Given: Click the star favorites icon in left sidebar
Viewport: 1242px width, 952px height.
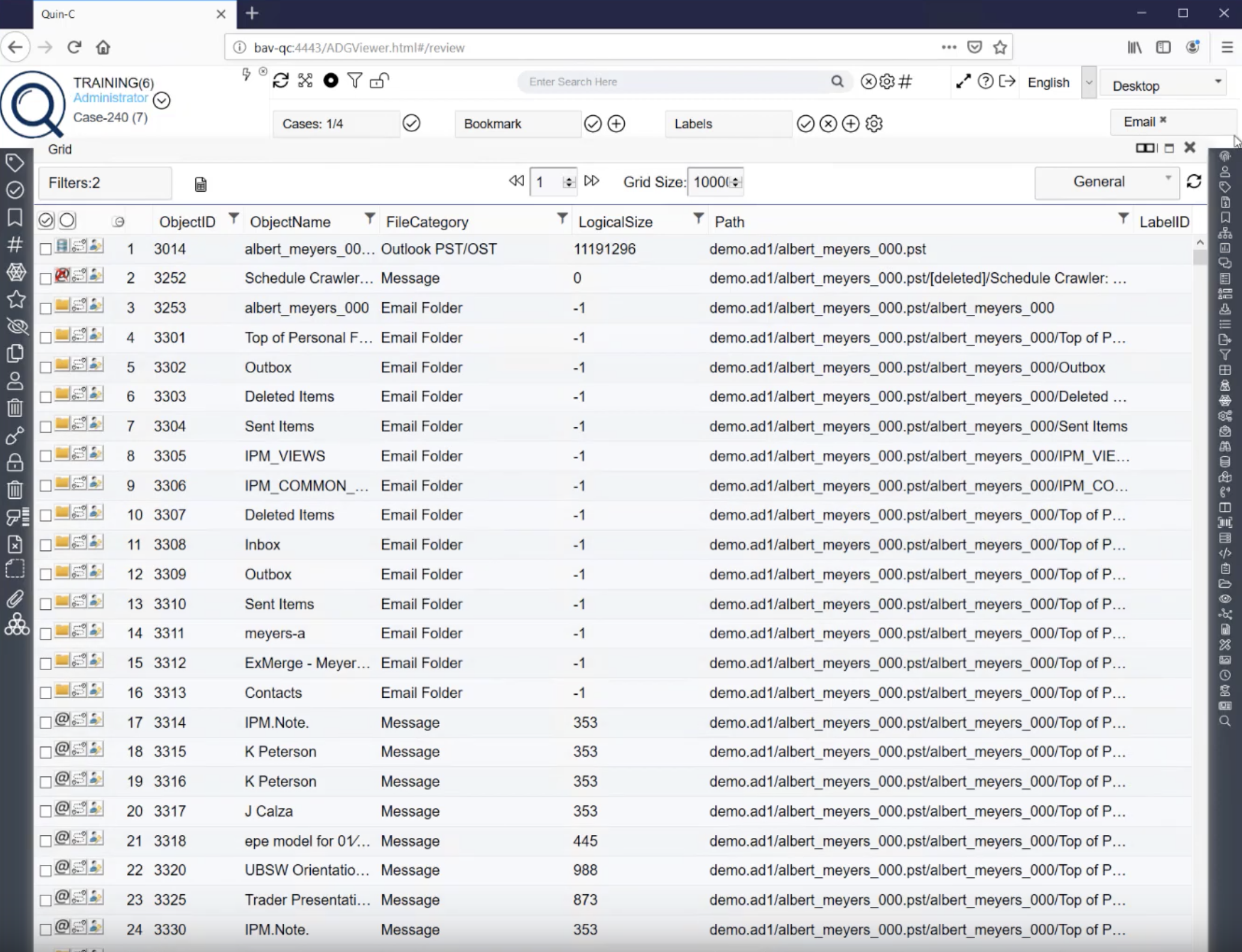Looking at the screenshot, I should coord(16,299).
